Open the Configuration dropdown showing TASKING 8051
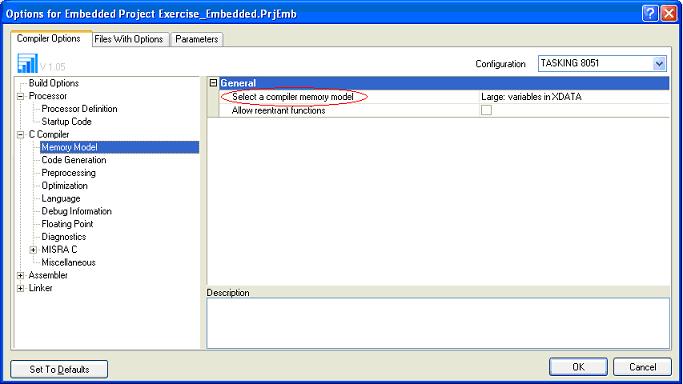 pos(602,64)
